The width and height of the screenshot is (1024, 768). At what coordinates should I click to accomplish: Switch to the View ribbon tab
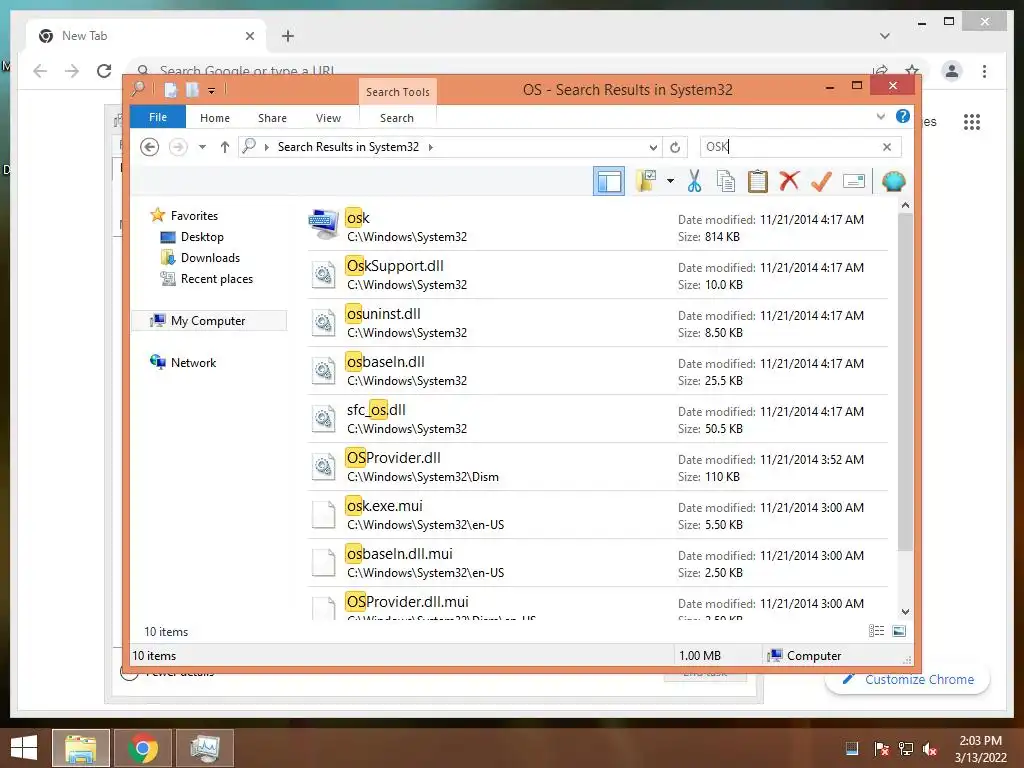[328, 118]
